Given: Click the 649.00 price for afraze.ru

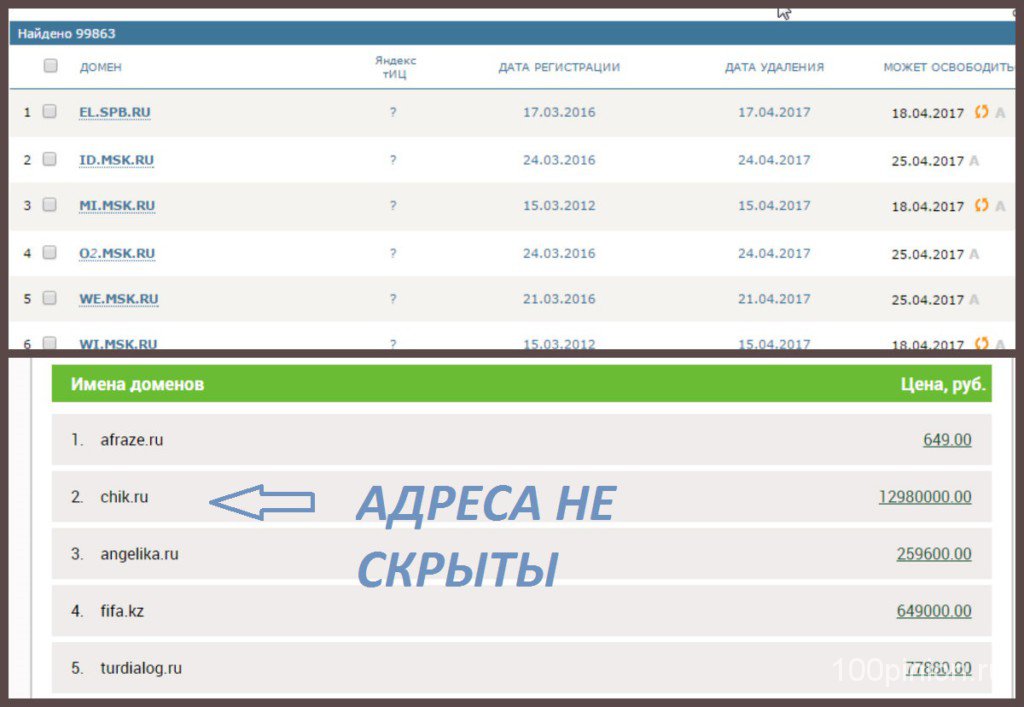Looking at the screenshot, I should [946, 439].
